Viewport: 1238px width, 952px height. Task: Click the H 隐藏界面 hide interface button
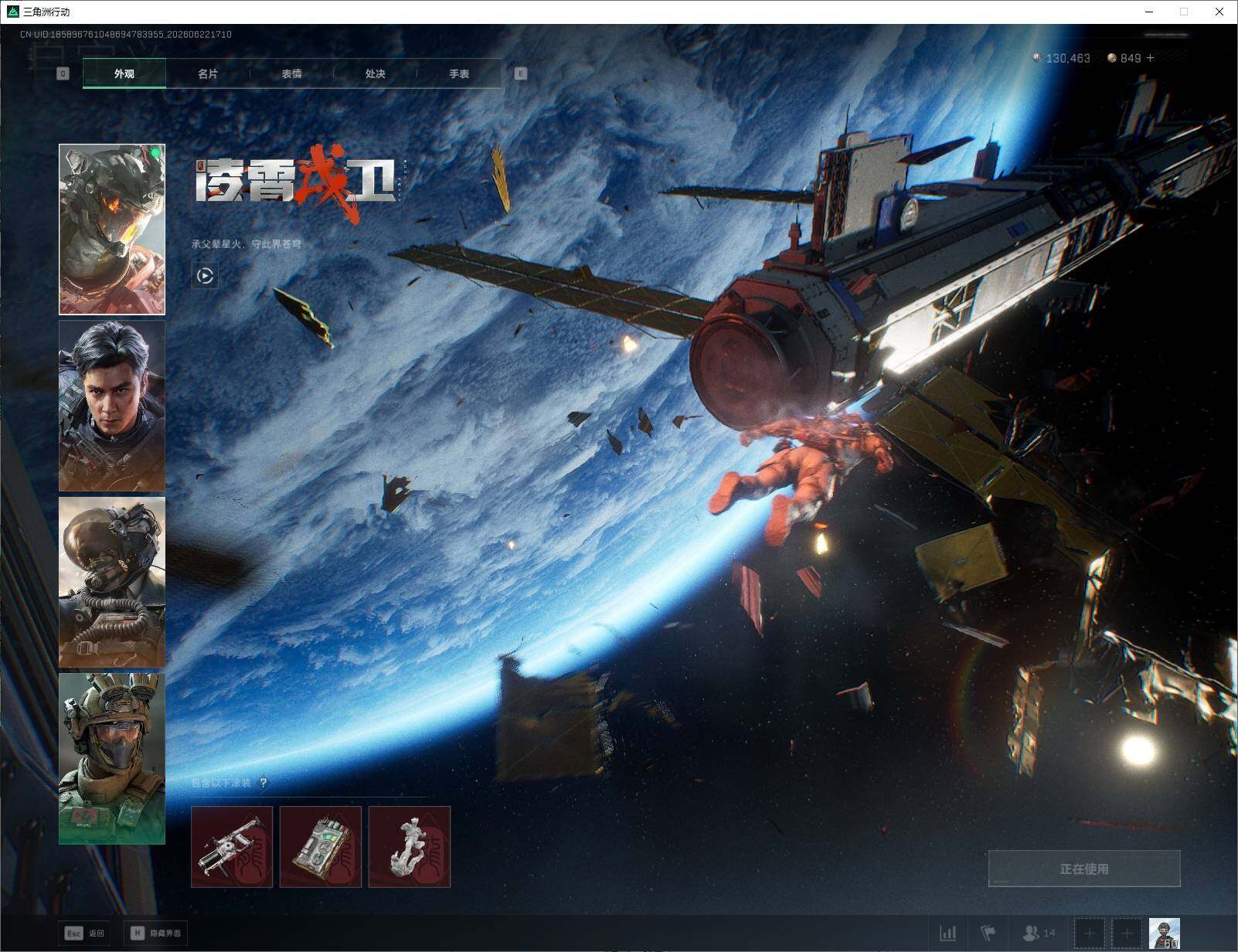pyautogui.click(x=157, y=933)
